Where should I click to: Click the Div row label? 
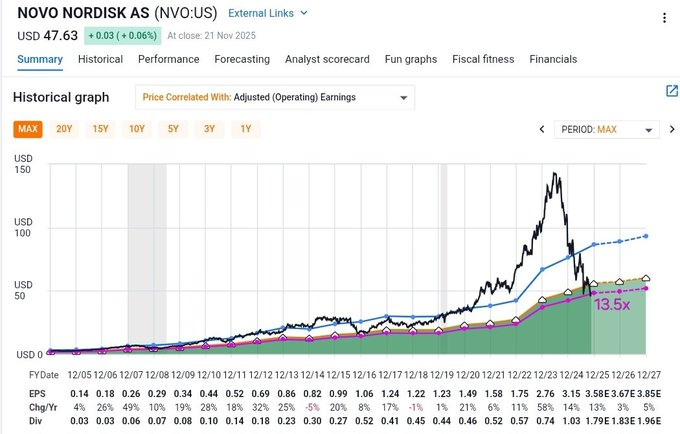(x=36, y=421)
